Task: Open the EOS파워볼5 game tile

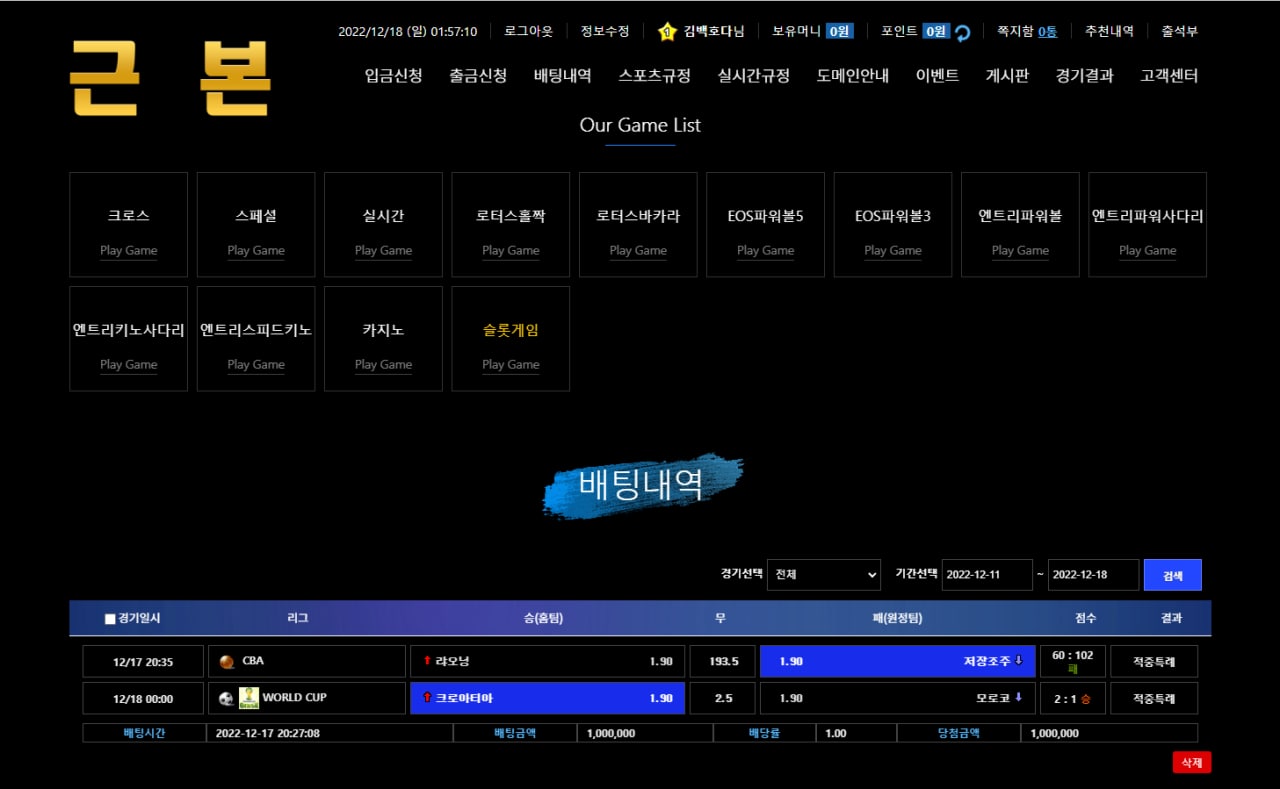Action: [x=765, y=225]
